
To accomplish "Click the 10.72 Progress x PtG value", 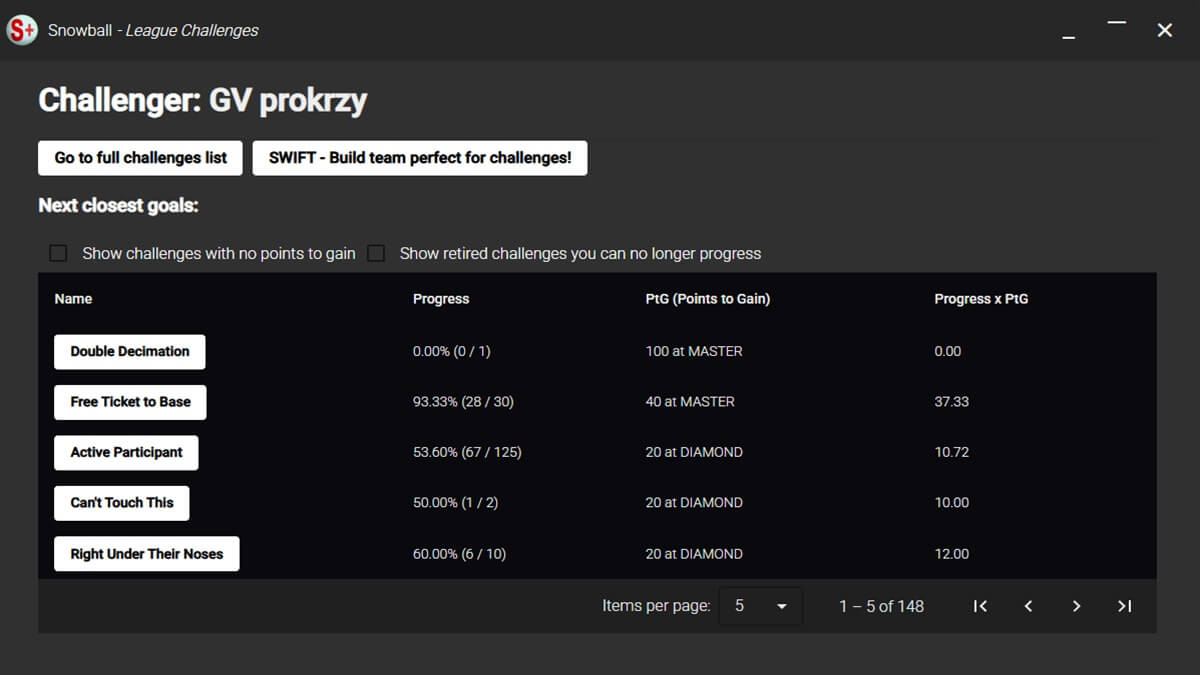I will pyautogui.click(x=952, y=453).
